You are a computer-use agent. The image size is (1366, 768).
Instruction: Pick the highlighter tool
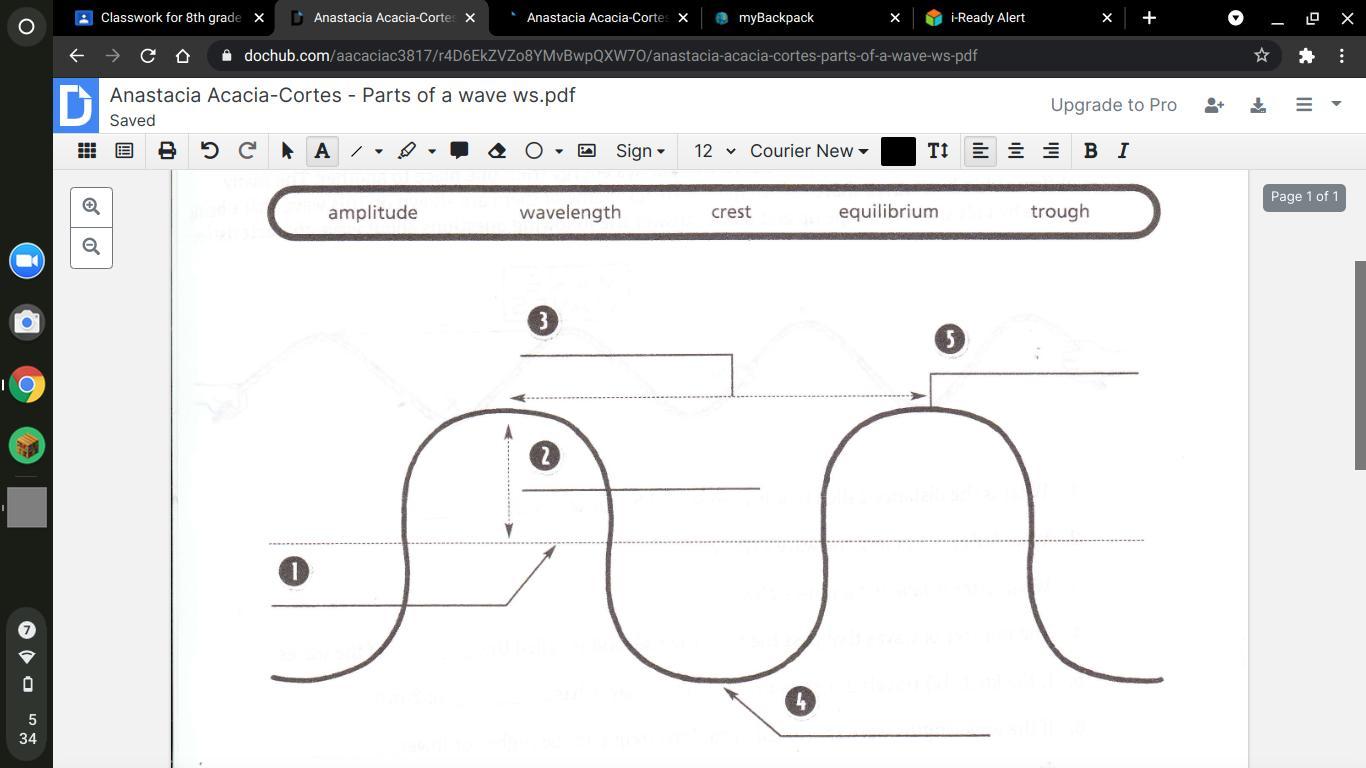(x=407, y=151)
